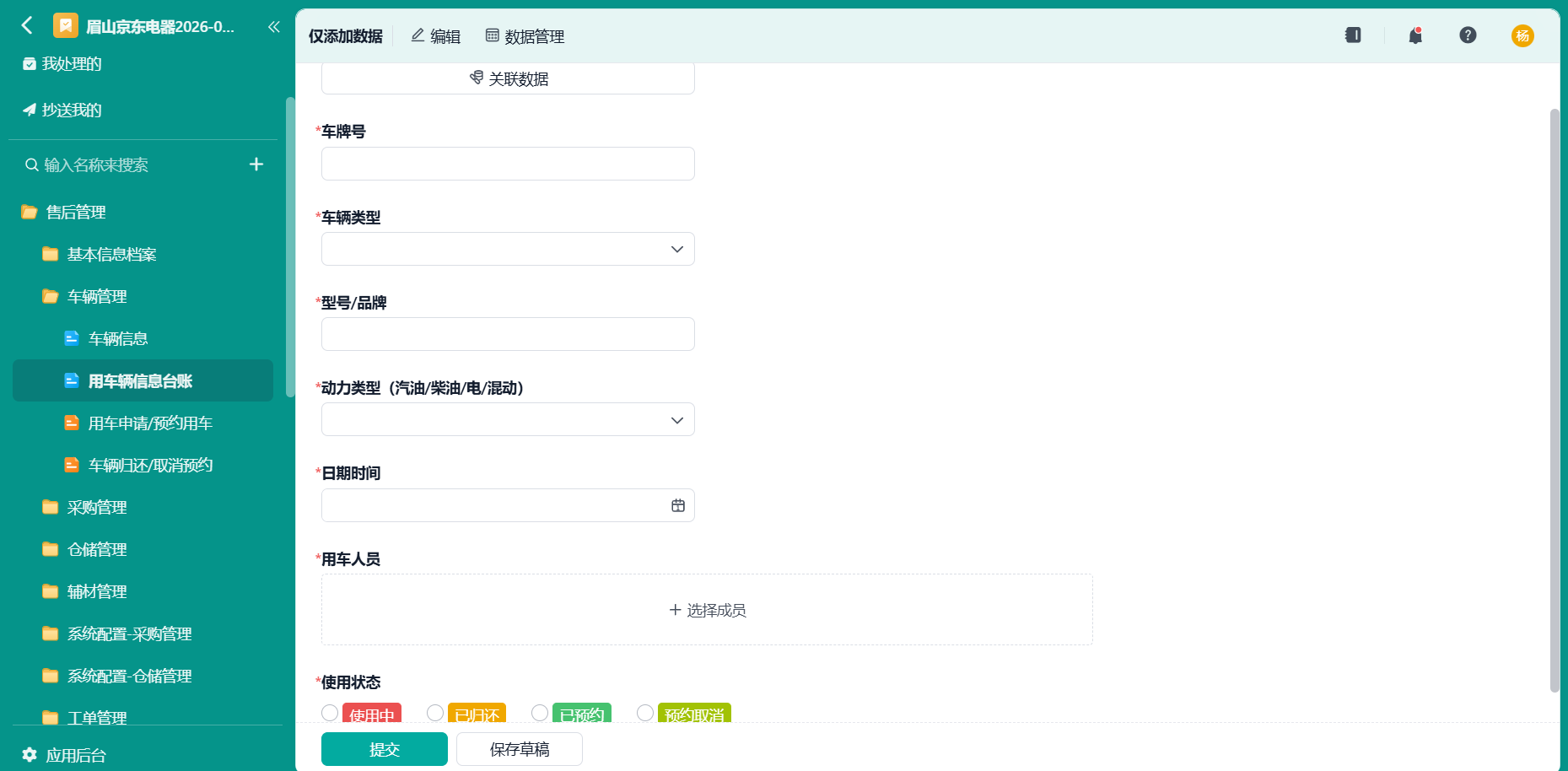This screenshot has width=1568, height=771.
Task: Open 抄送我的 menu item
Action: click(x=72, y=110)
